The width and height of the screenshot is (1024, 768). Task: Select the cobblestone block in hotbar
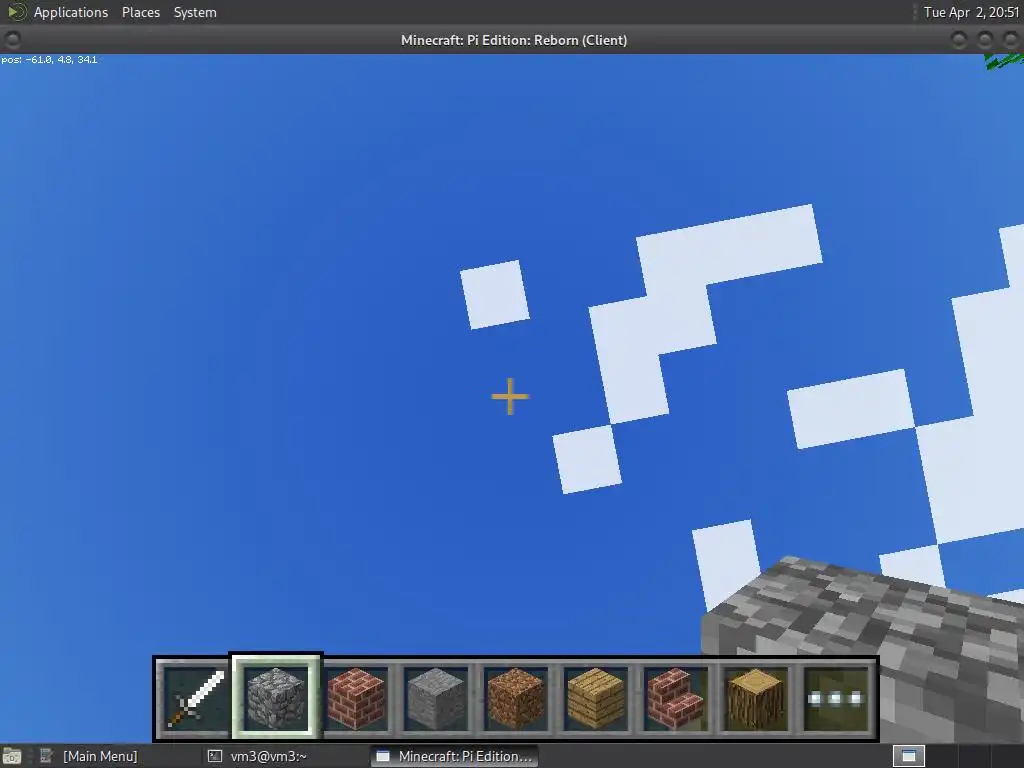pyautogui.click(x=276, y=697)
